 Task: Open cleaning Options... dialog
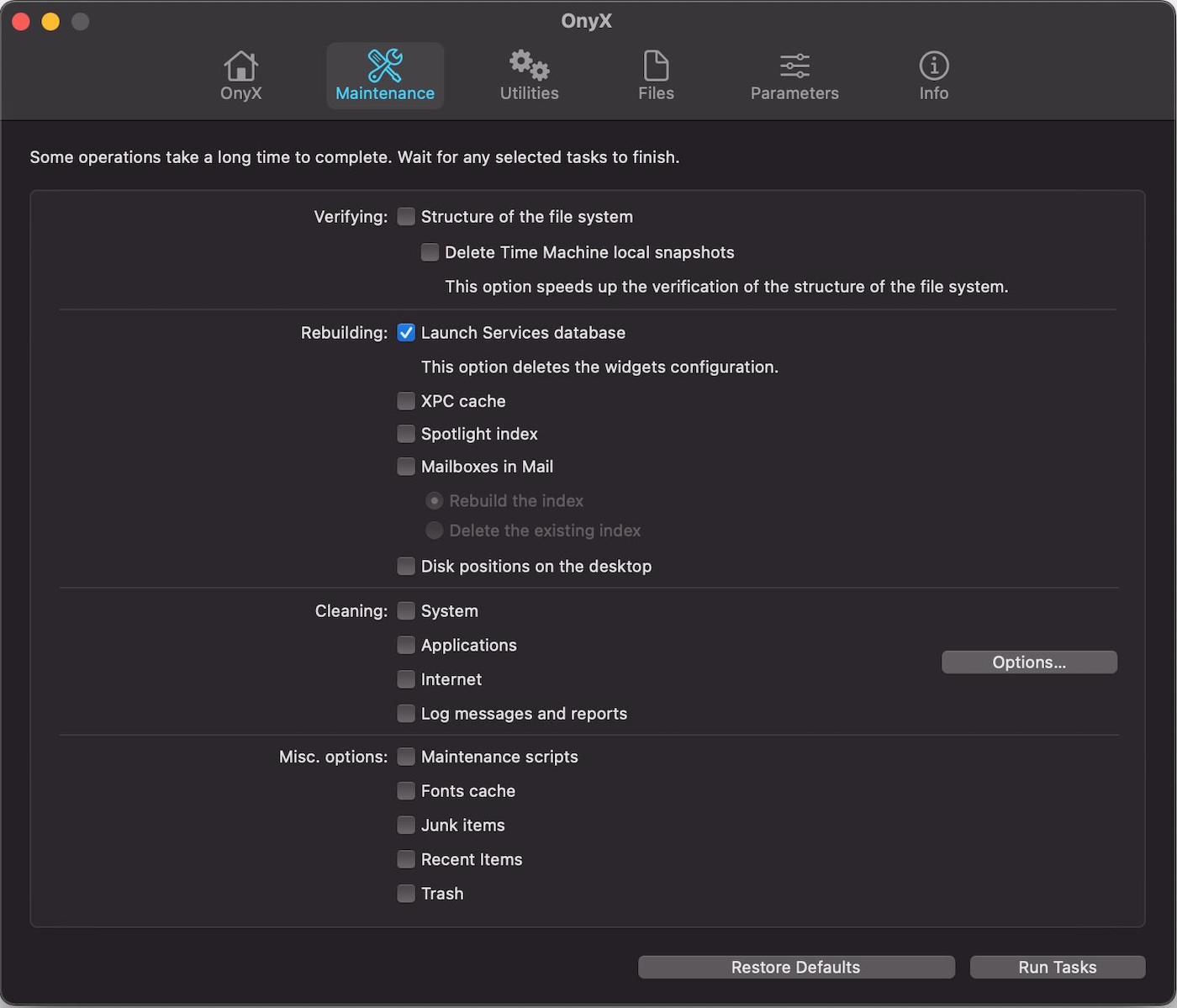1029,662
